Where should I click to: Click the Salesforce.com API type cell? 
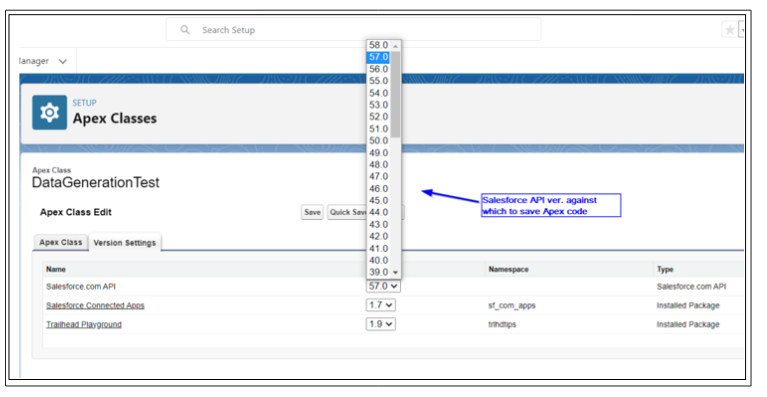click(691, 287)
